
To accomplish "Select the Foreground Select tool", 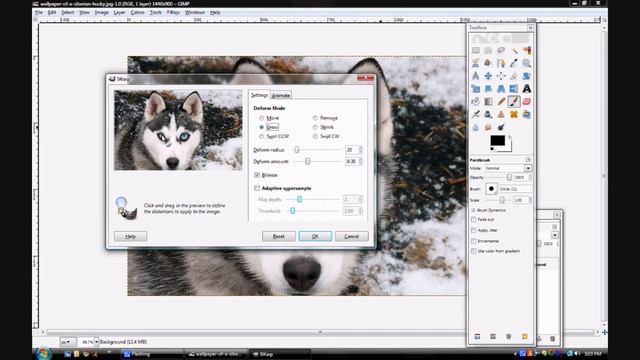I will (488, 63).
